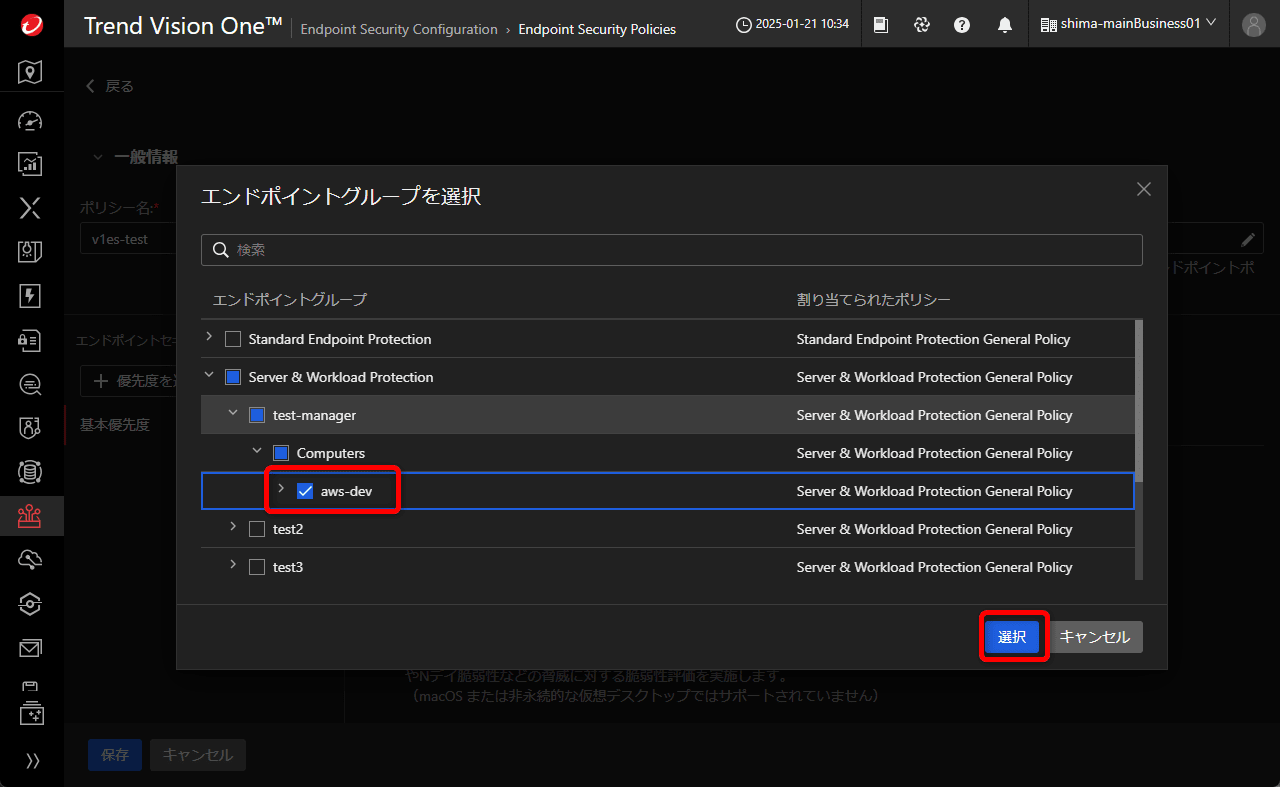Open the gauge dashboard sidebar icon
The width and height of the screenshot is (1280, 787).
click(31, 121)
